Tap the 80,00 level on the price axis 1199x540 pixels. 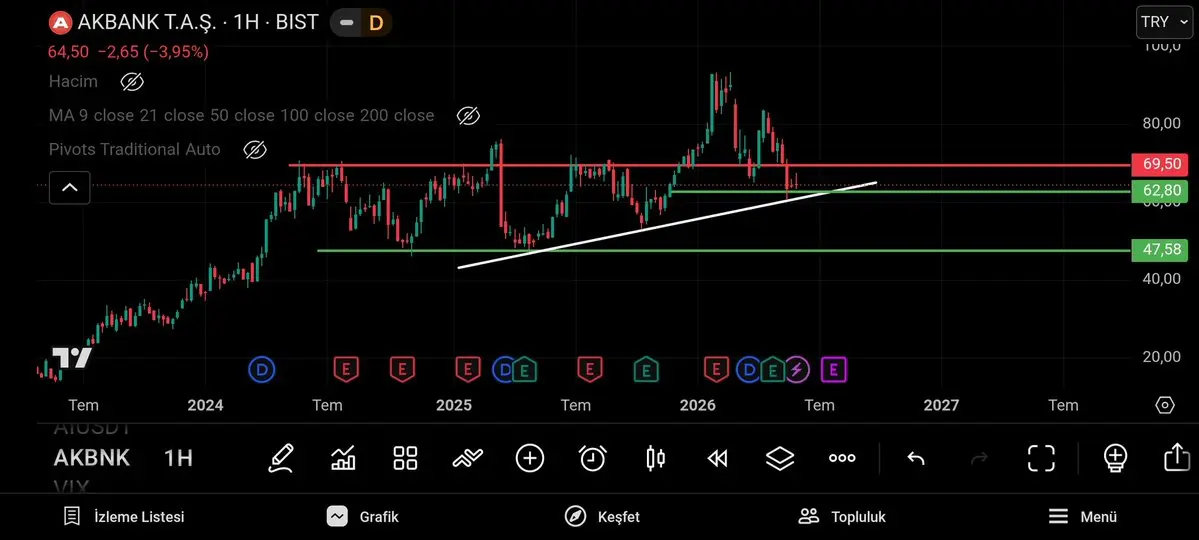tap(1160, 124)
